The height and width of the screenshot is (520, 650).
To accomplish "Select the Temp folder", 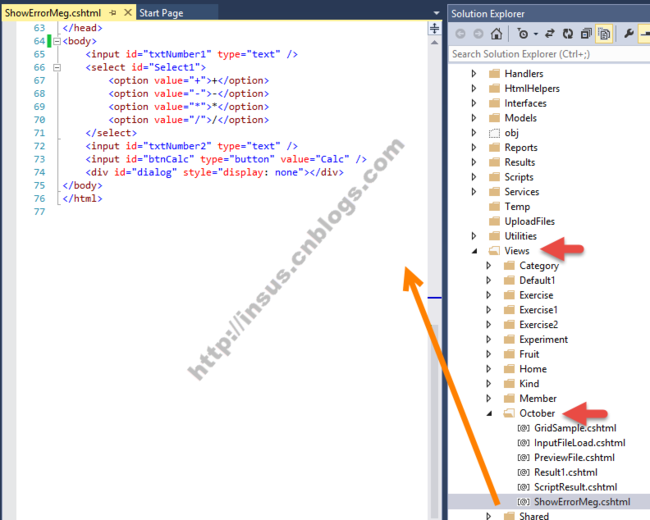I will point(517,207).
